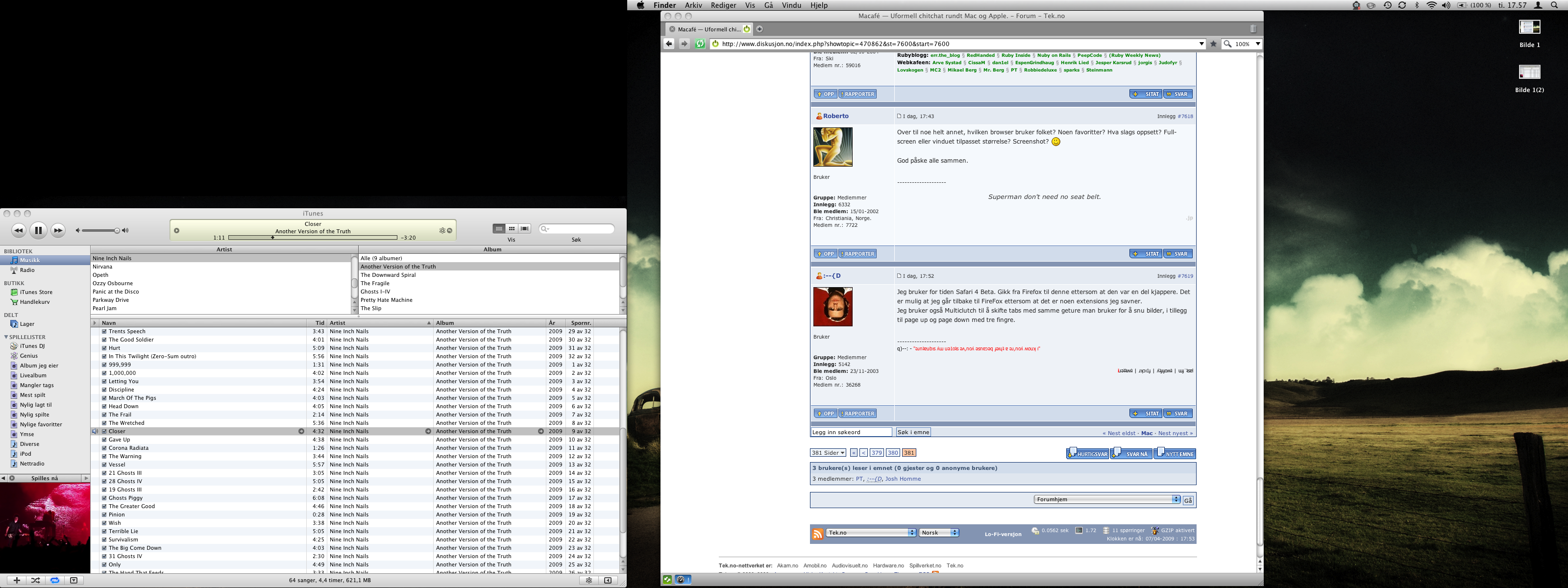Uncheck the Head Down song checkbox

(104, 407)
